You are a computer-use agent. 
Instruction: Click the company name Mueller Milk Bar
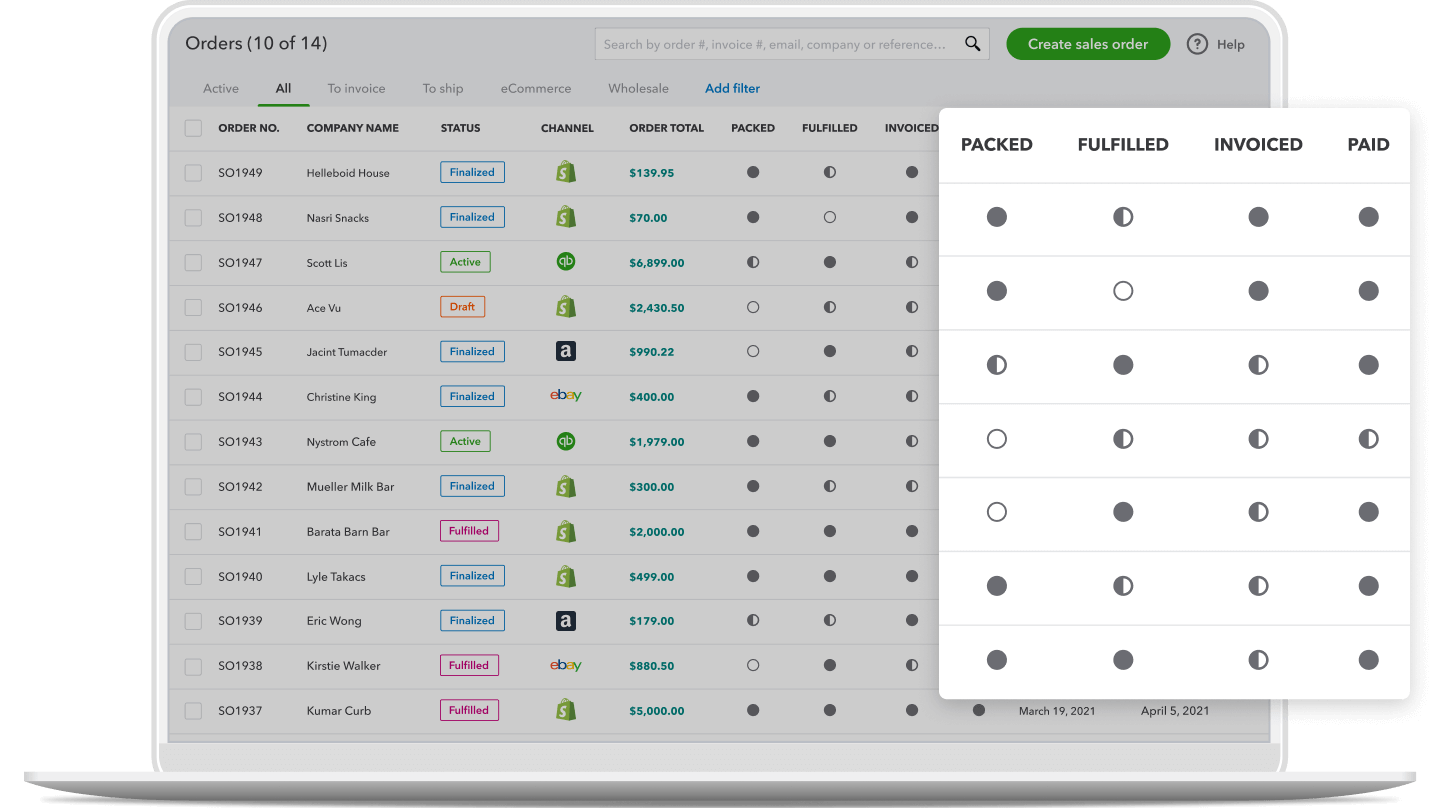351,487
